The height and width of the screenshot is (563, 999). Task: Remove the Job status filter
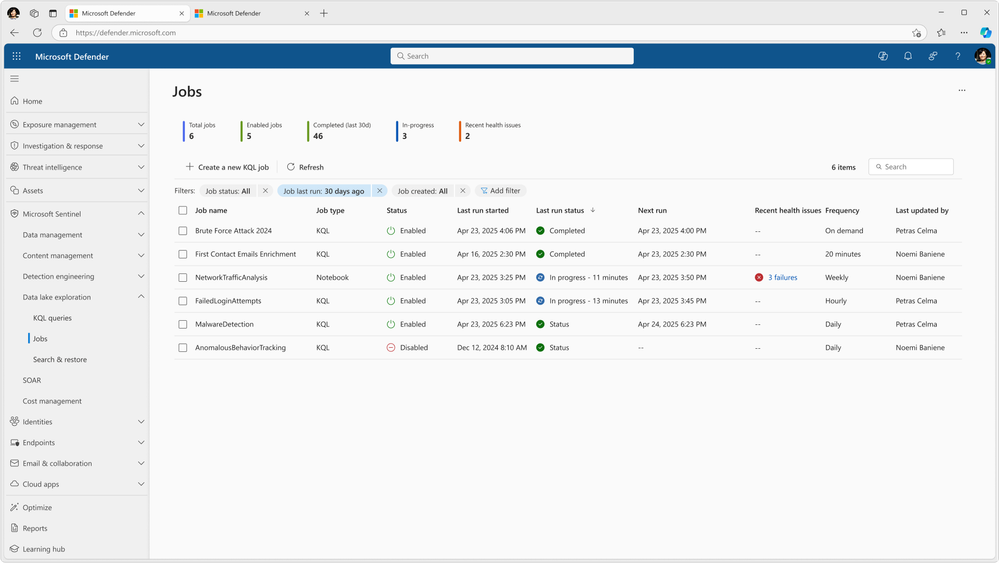pyautogui.click(x=266, y=190)
